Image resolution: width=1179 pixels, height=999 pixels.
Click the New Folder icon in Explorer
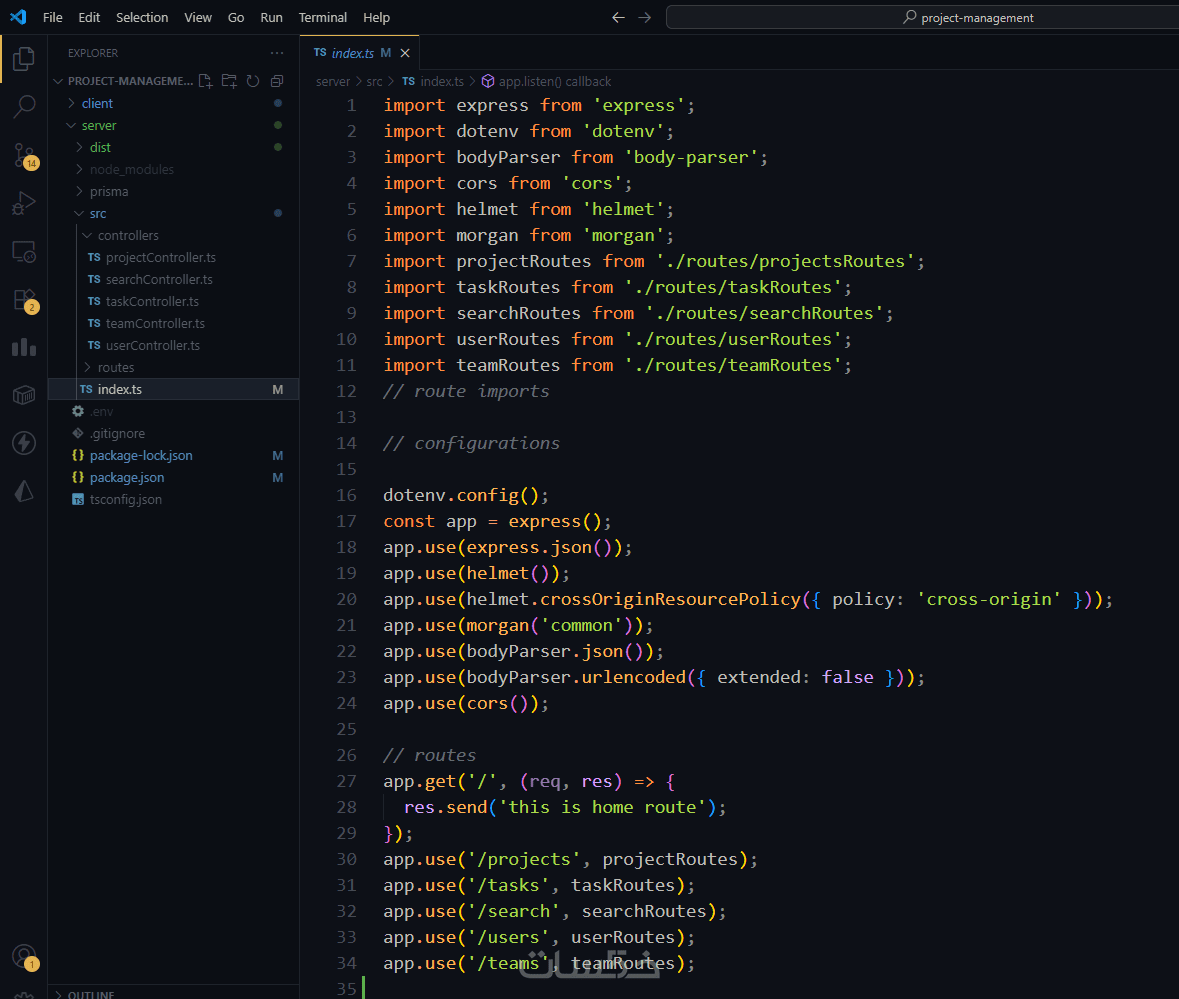point(229,81)
